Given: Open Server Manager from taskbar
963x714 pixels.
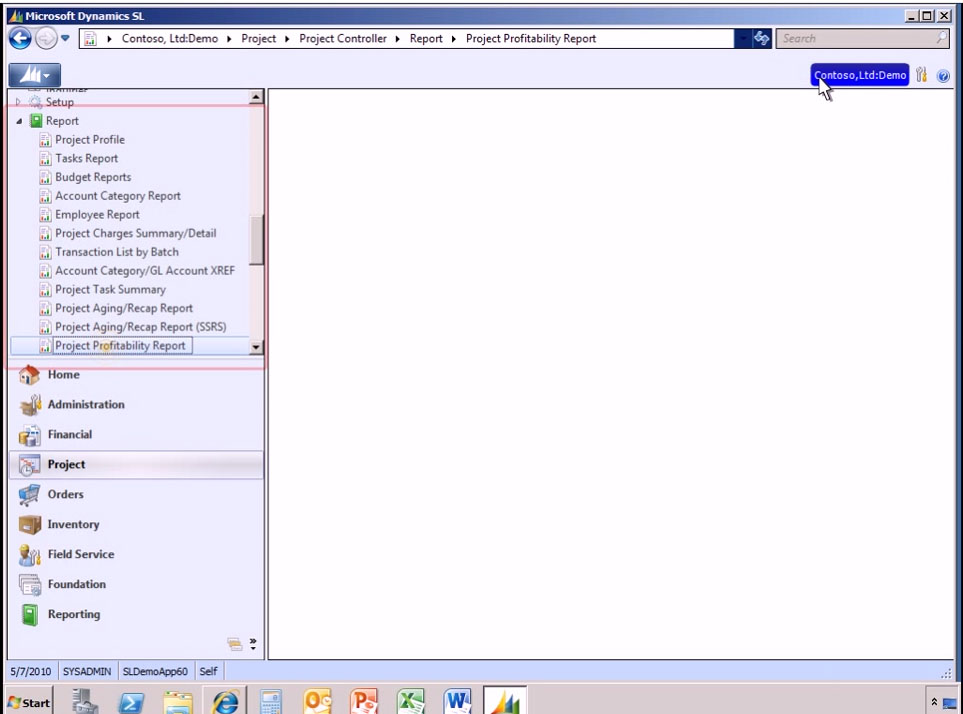Looking at the screenshot, I should [84, 701].
